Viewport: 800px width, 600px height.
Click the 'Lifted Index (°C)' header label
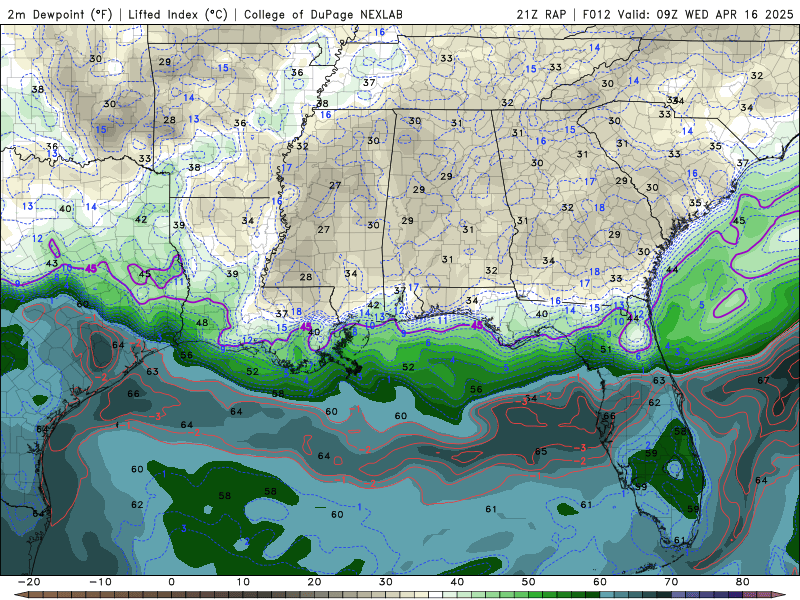178,14
